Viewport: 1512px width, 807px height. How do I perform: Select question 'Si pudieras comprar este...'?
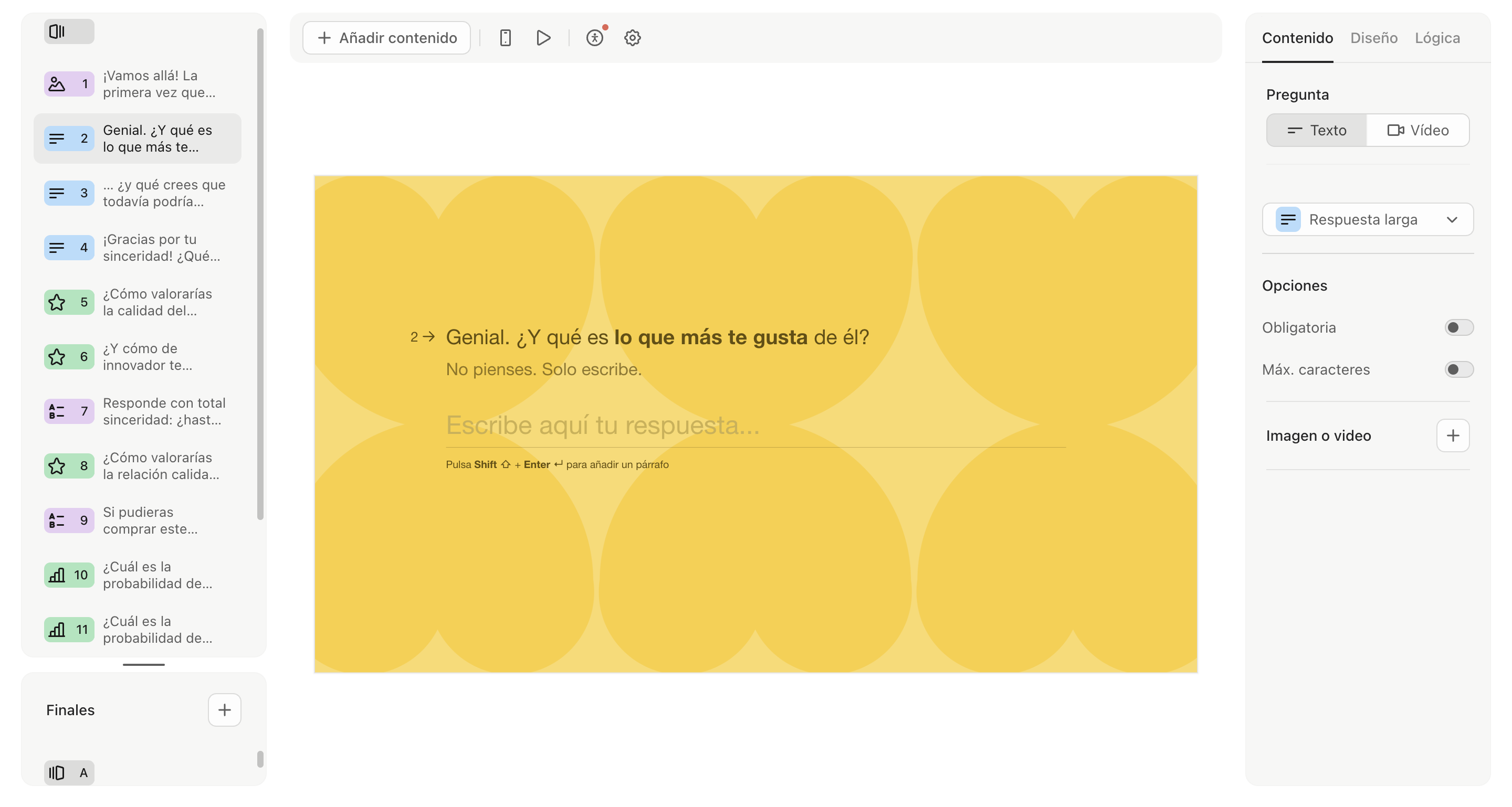(138, 520)
